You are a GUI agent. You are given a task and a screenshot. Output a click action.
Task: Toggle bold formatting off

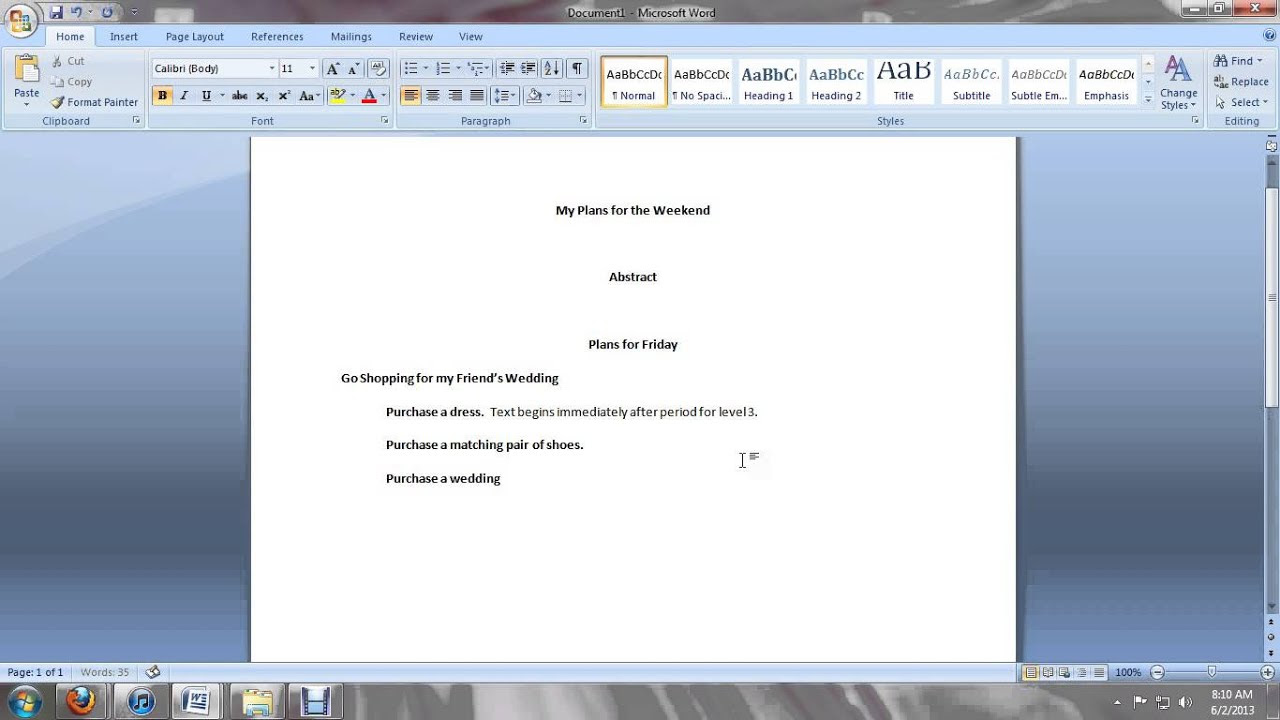pyautogui.click(x=162, y=95)
